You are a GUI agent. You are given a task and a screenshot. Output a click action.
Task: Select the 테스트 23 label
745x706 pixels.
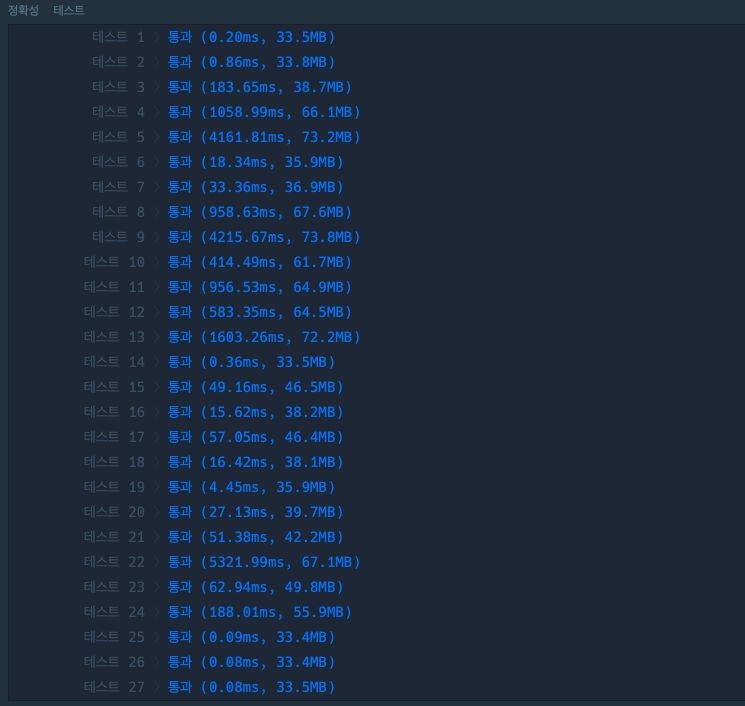[x=114, y=587]
